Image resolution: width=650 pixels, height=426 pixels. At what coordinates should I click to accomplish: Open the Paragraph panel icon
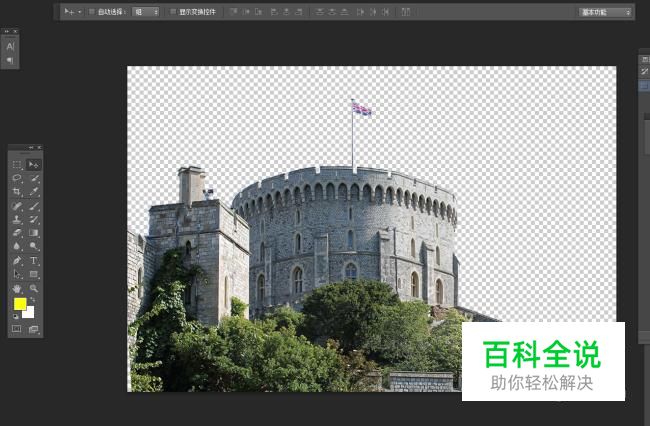click(10, 61)
